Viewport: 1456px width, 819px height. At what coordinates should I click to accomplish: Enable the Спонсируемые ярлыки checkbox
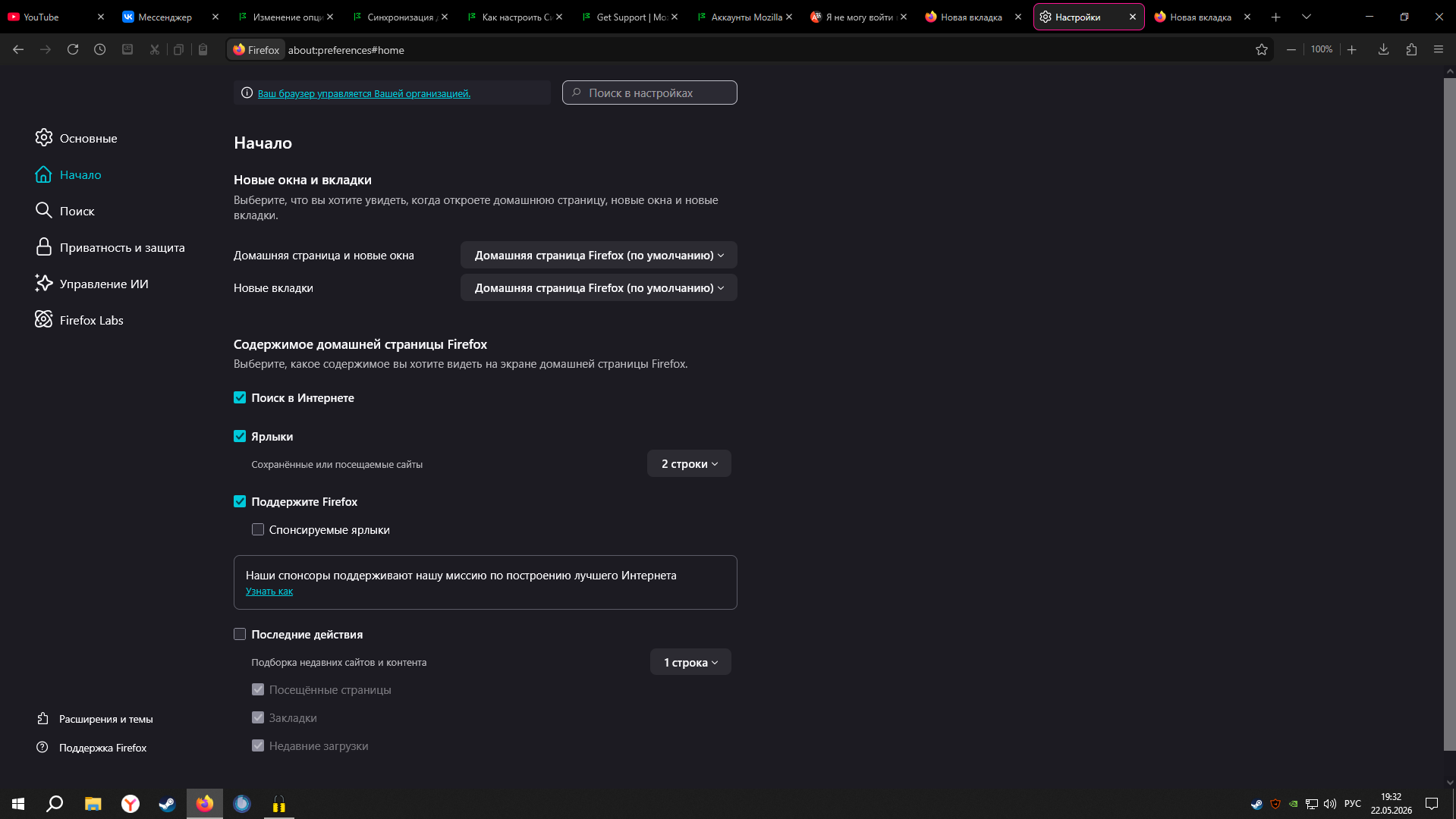(x=258, y=529)
